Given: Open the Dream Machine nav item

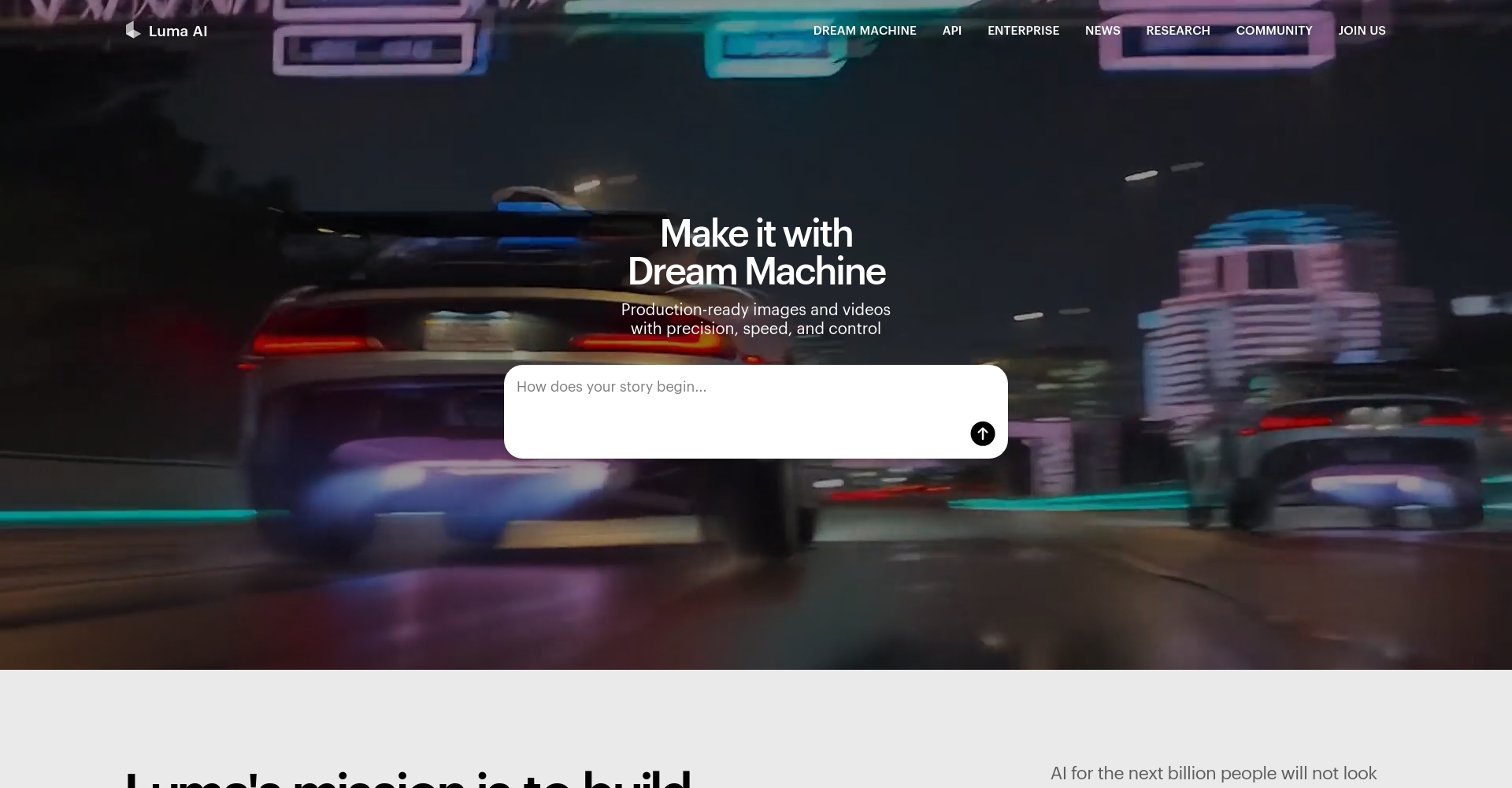Looking at the screenshot, I should coord(864,31).
